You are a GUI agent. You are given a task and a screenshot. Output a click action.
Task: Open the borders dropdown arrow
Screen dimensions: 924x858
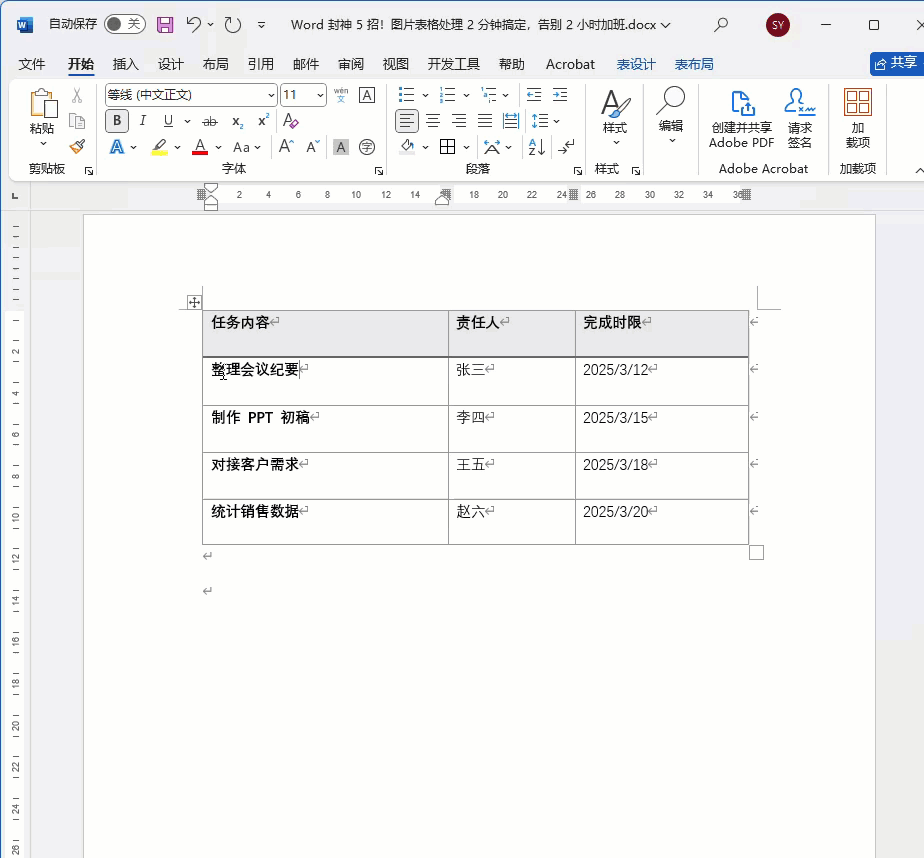466,147
